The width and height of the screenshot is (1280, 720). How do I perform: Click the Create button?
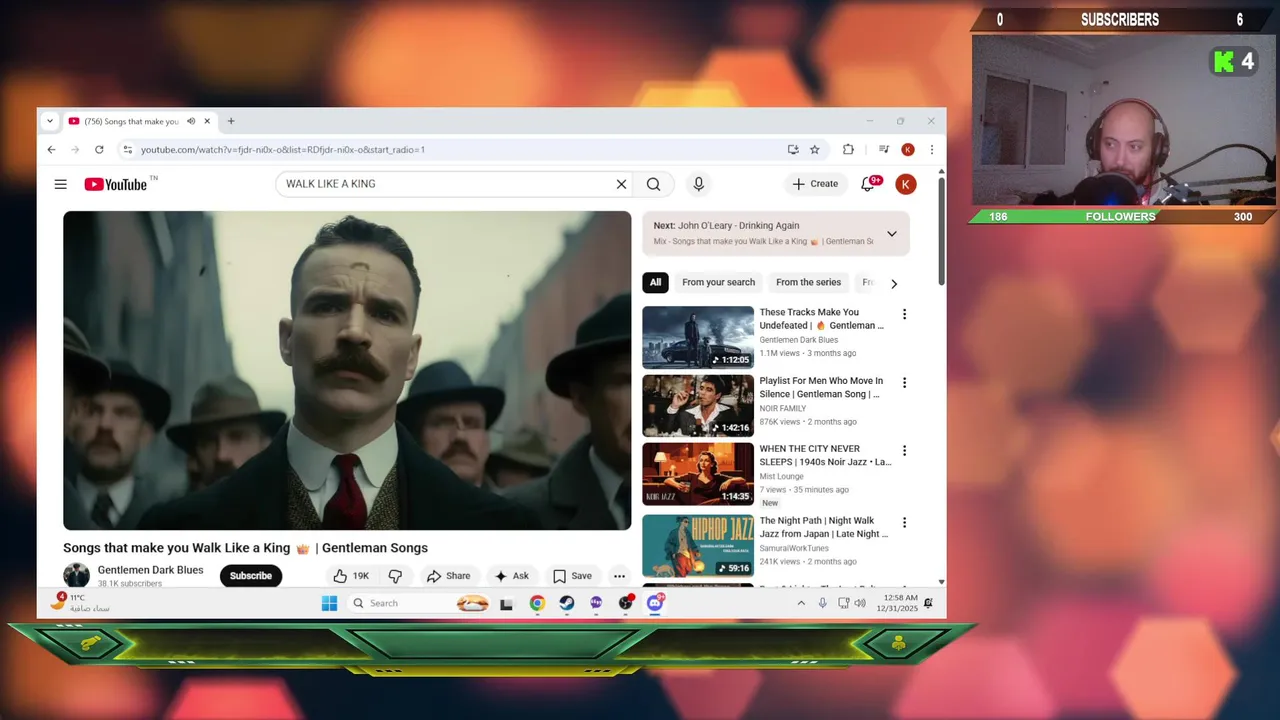click(x=815, y=184)
